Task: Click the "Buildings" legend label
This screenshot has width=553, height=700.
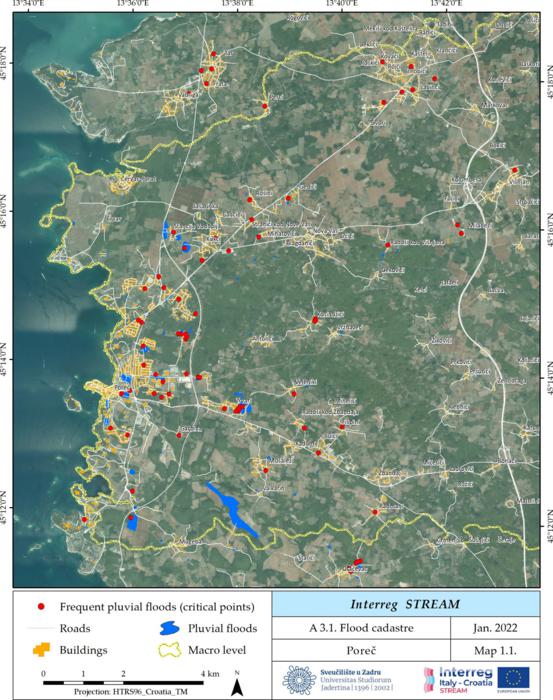Action: tap(83, 650)
